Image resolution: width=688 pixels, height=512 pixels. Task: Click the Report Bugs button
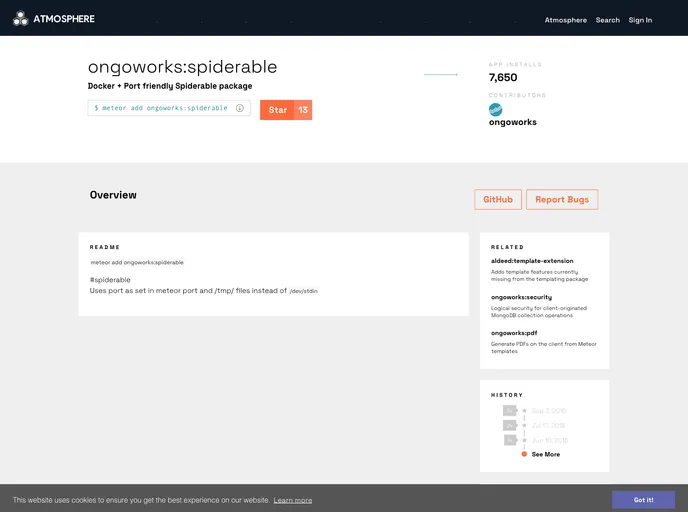(562, 200)
